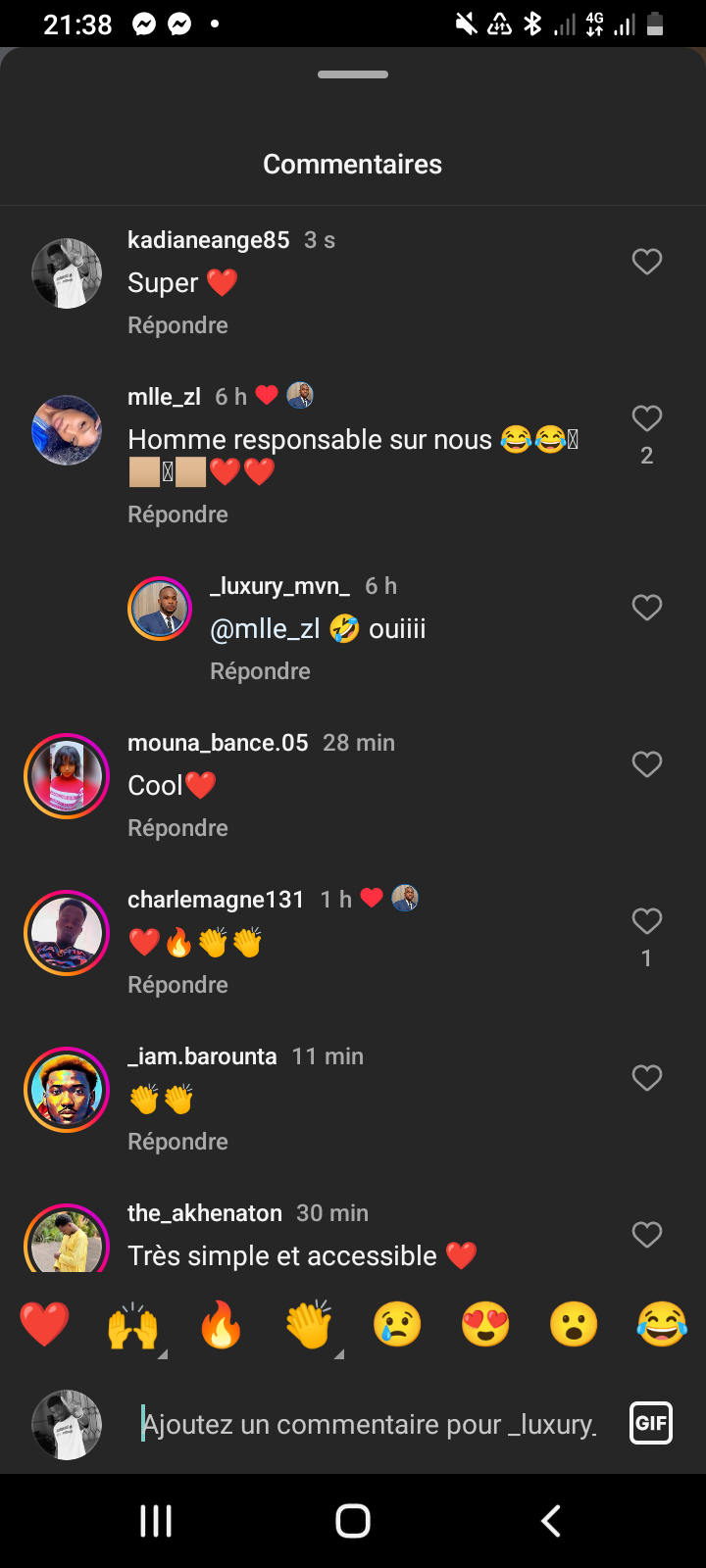Insert red heart emoji quick reaction
706x1568 pixels.
(x=44, y=1325)
